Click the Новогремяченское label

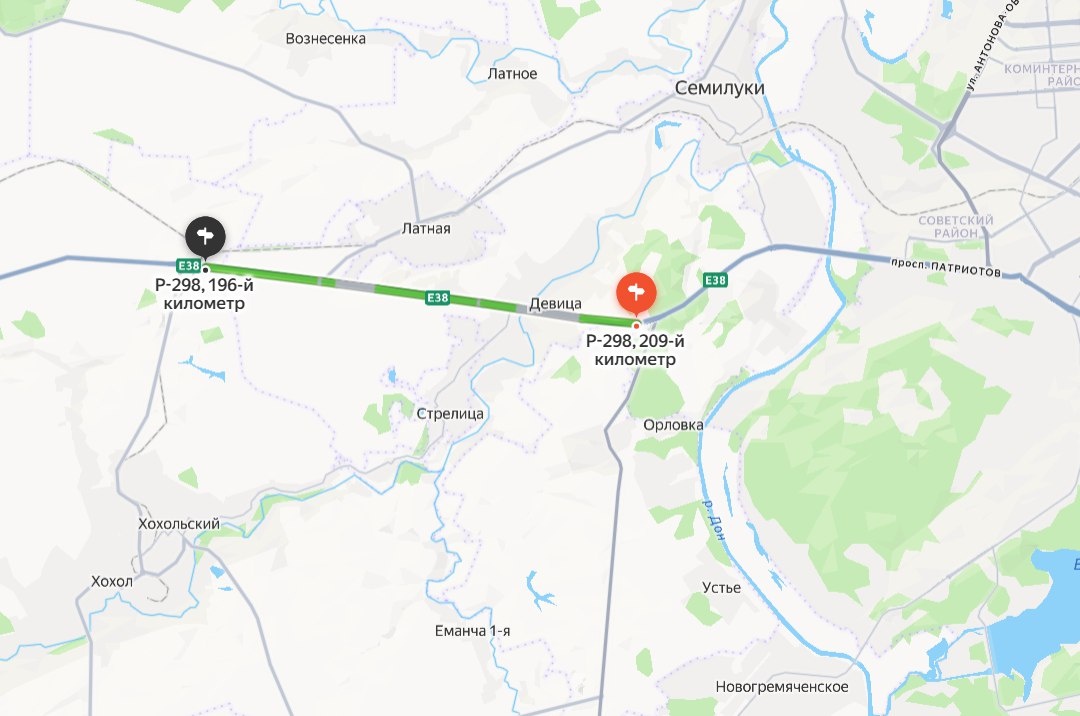click(x=782, y=686)
